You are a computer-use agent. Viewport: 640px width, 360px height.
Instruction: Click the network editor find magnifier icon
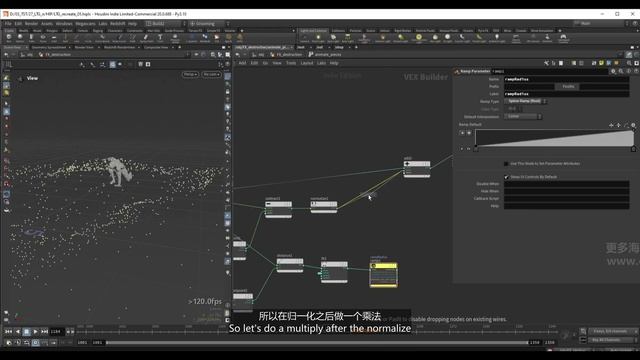629,63
